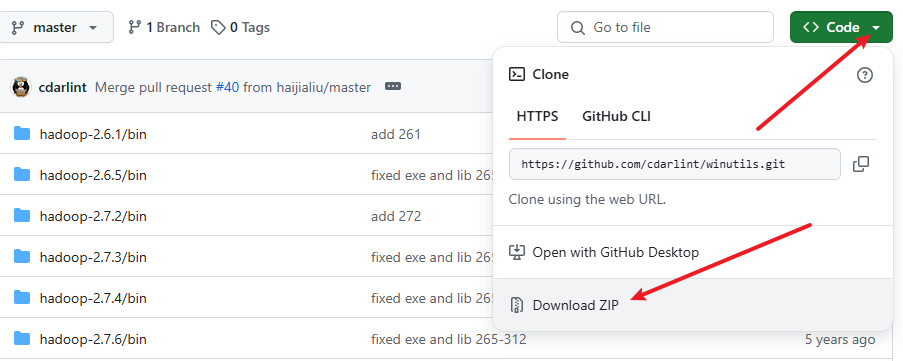Open the hadoop-2.7.4 row commit message
Screen dimensions: 903x361
[432, 298]
